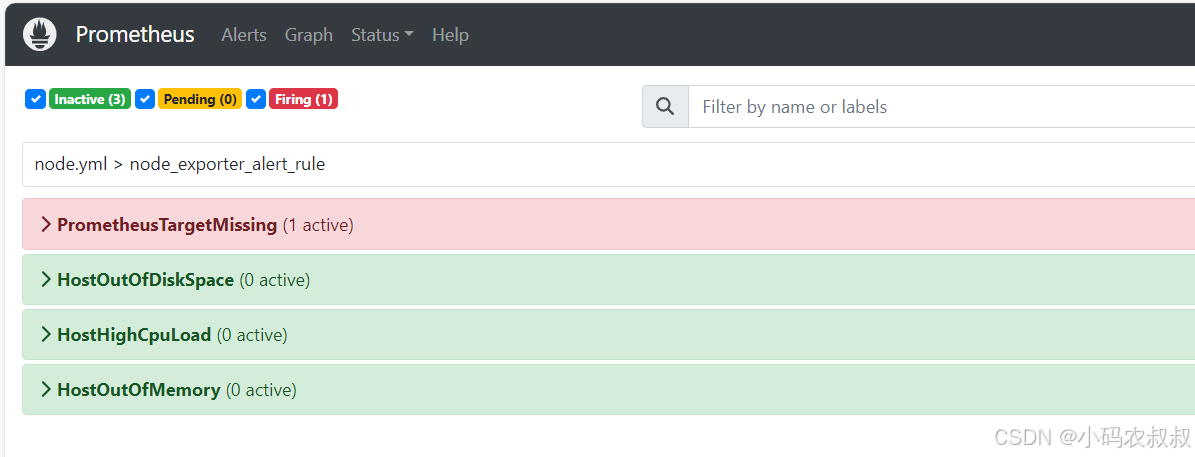Uncheck the Inactive (3) checkbox
The height and width of the screenshot is (457, 1195).
point(36,99)
